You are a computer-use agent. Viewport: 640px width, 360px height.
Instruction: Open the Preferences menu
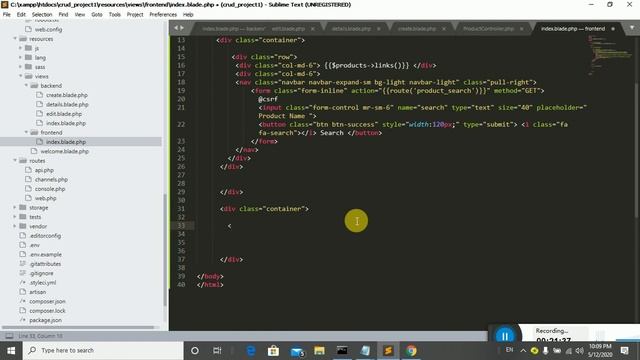163,14
